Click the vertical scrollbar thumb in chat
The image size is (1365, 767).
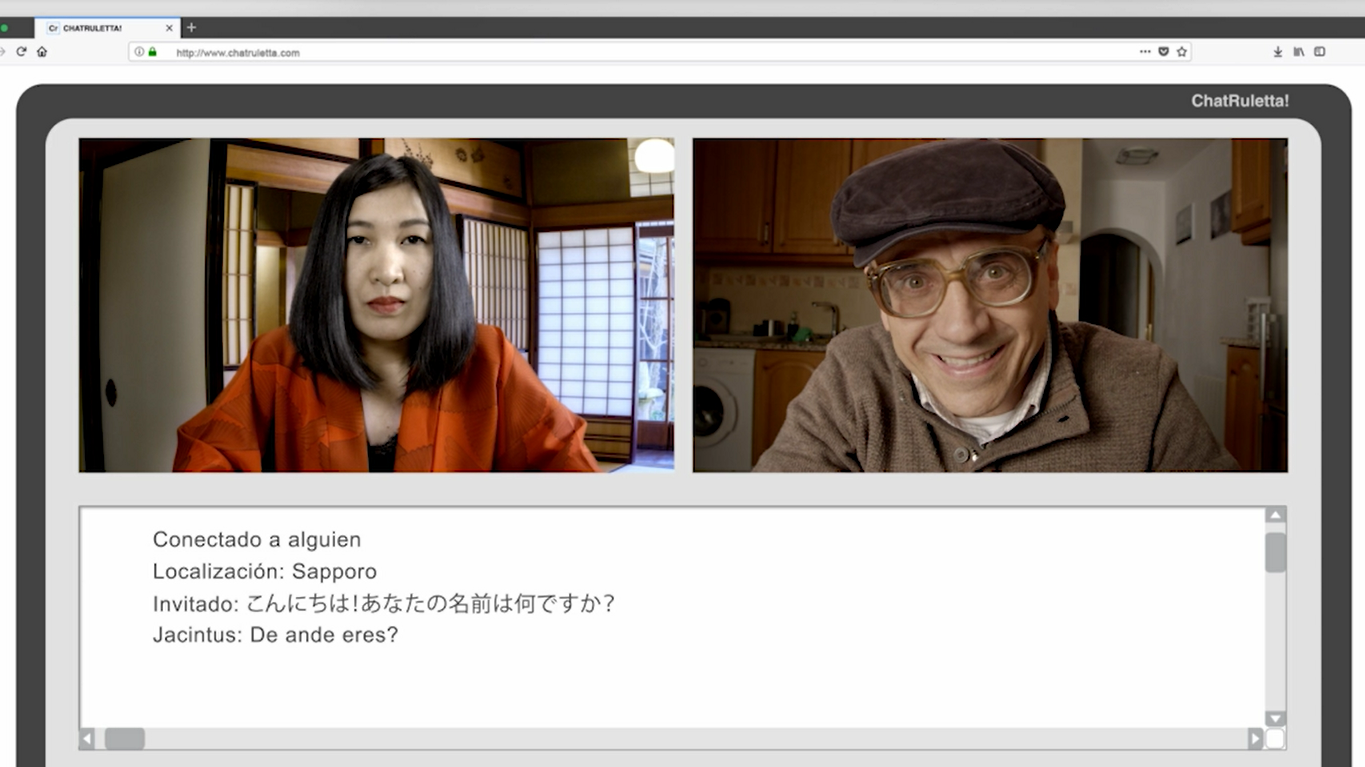(x=1275, y=552)
